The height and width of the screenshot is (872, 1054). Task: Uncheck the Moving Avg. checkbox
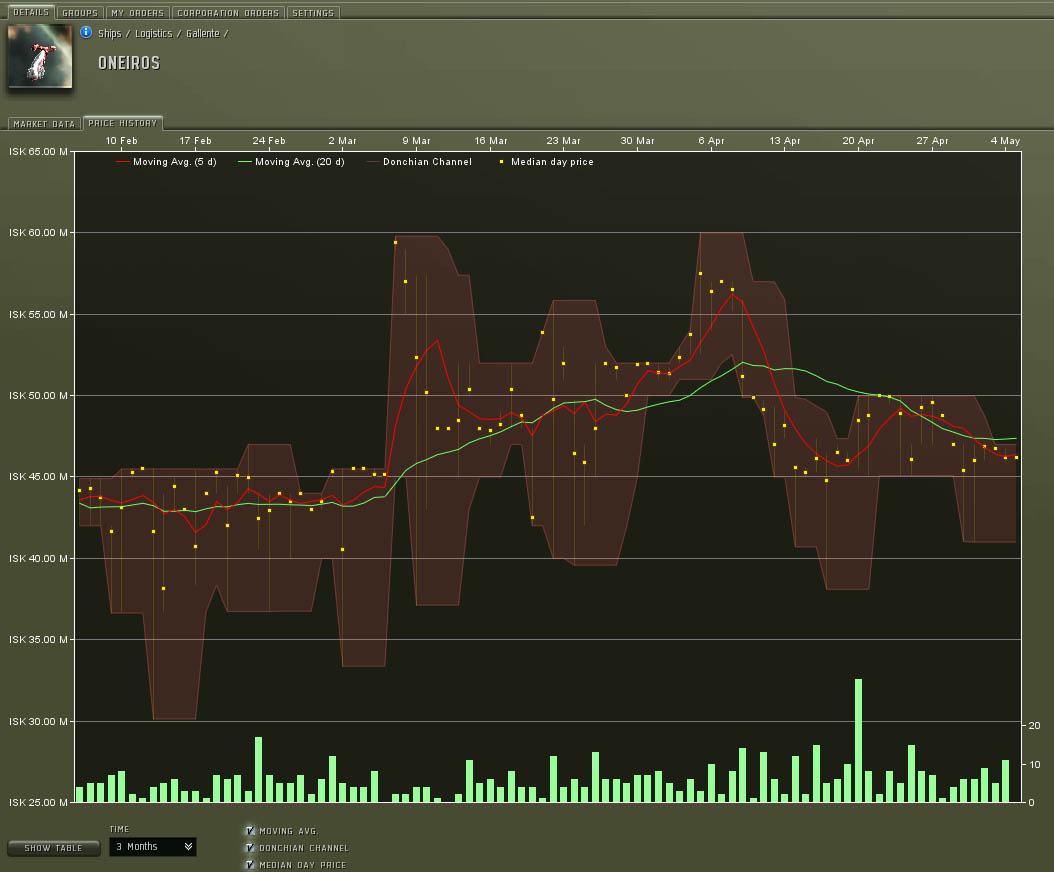point(249,830)
